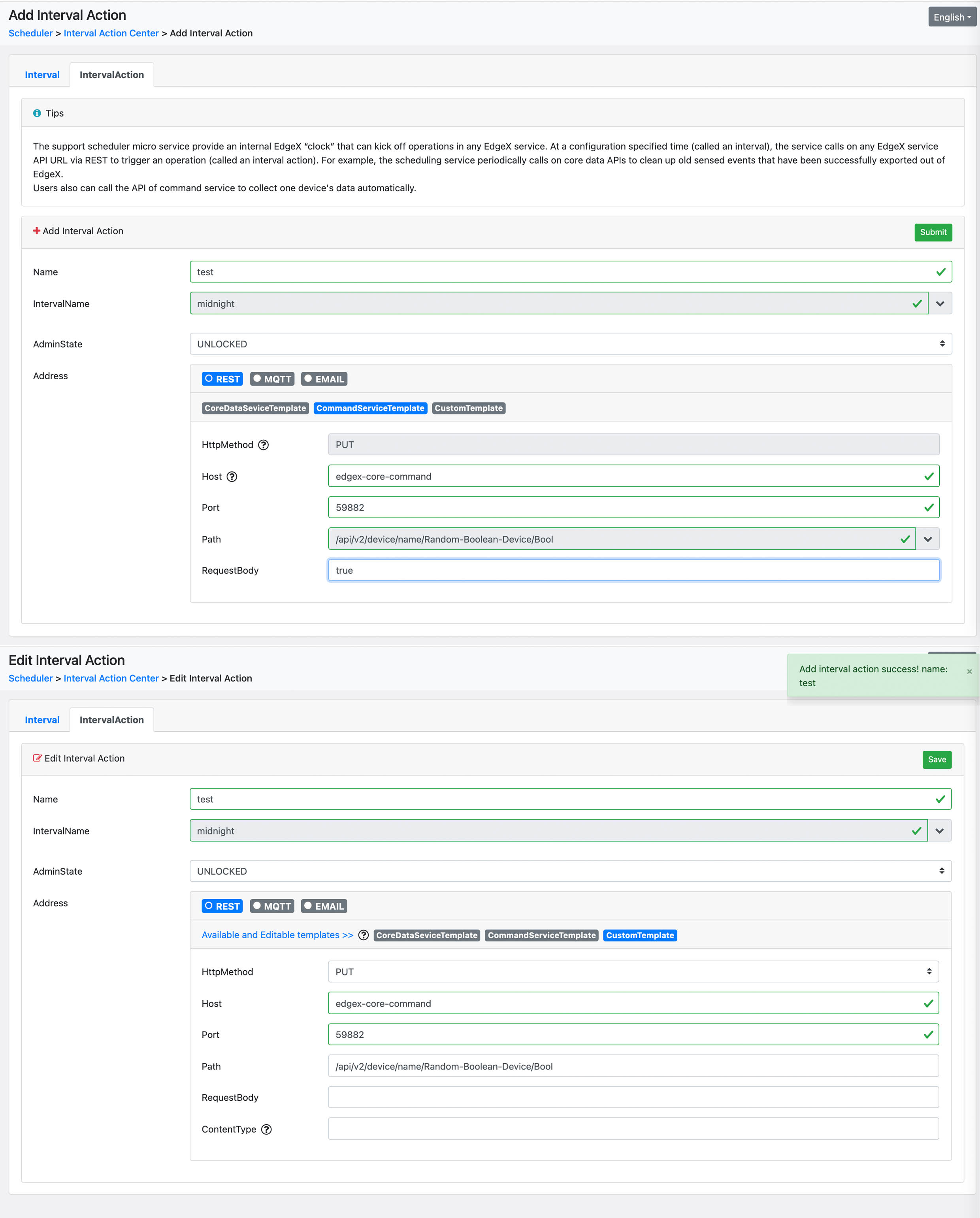Expand the IntervalName dropdown chevron

point(940,303)
